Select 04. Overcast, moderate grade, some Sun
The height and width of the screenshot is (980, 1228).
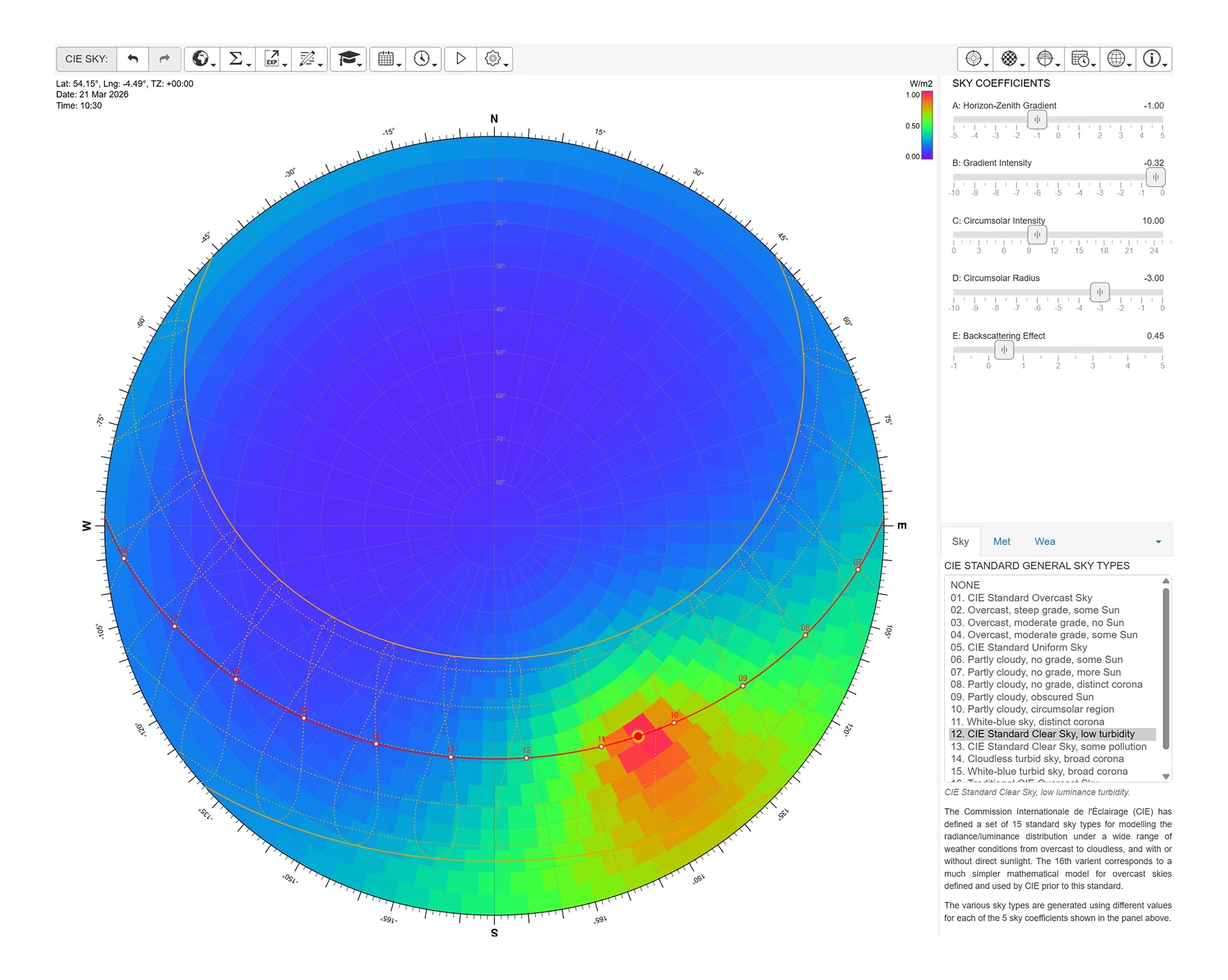pos(1053,635)
